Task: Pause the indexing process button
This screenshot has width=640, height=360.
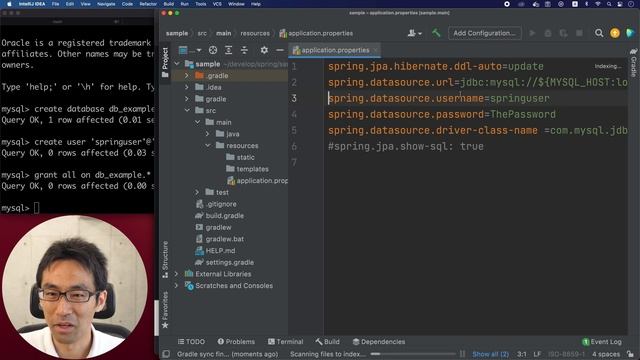Action: pos(462,354)
